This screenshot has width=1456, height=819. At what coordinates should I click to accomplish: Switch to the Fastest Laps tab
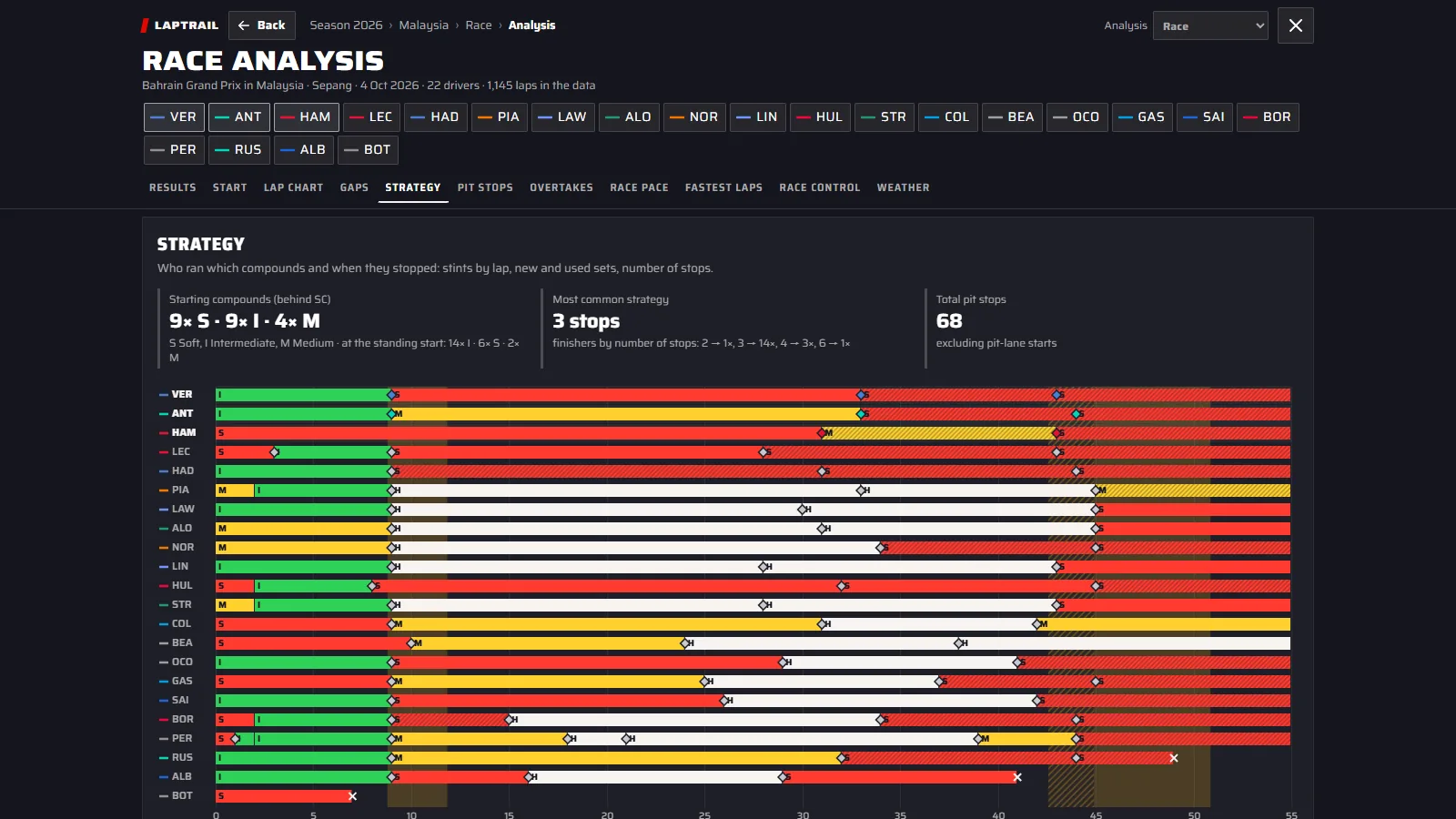click(x=723, y=187)
